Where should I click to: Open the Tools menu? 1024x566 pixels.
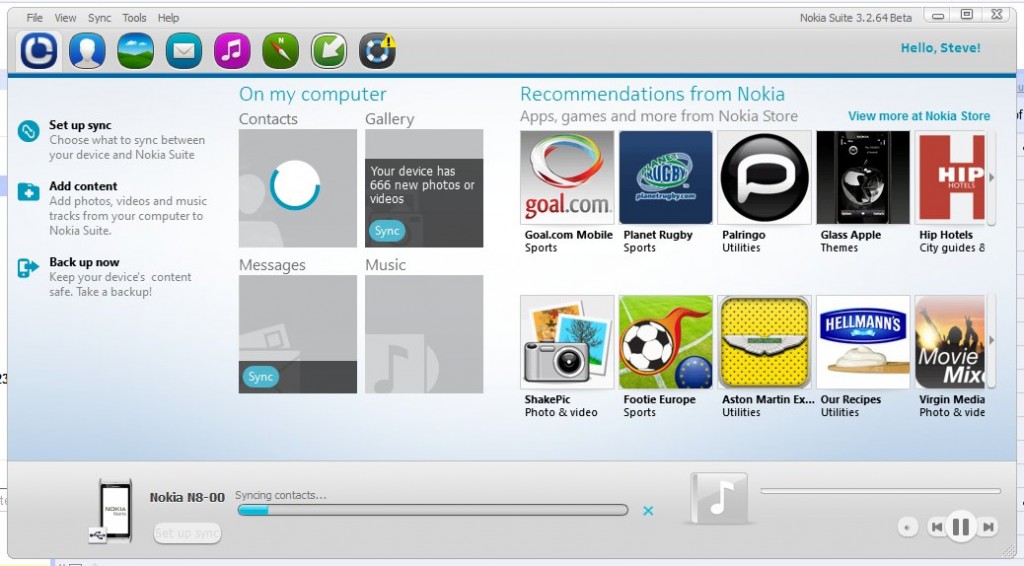pos(134,18)
